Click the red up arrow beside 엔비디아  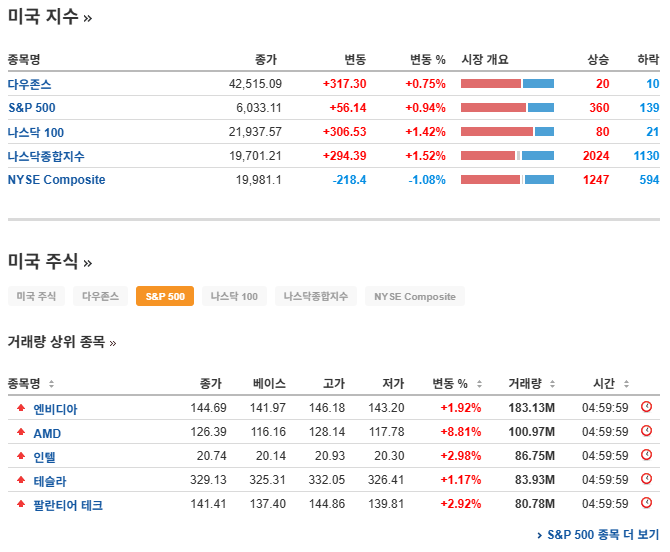click(x=21, y=408)
